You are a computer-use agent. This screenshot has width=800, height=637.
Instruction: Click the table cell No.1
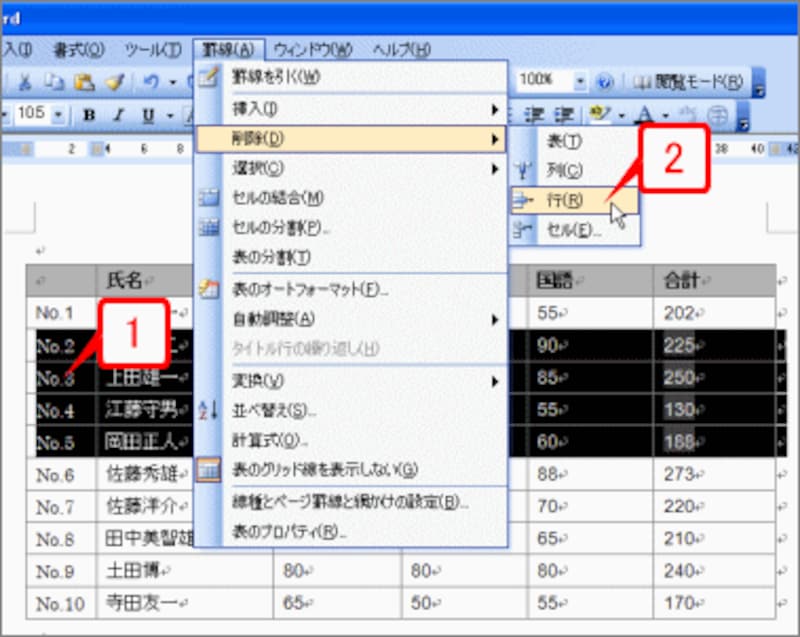(x=61, y=313)
